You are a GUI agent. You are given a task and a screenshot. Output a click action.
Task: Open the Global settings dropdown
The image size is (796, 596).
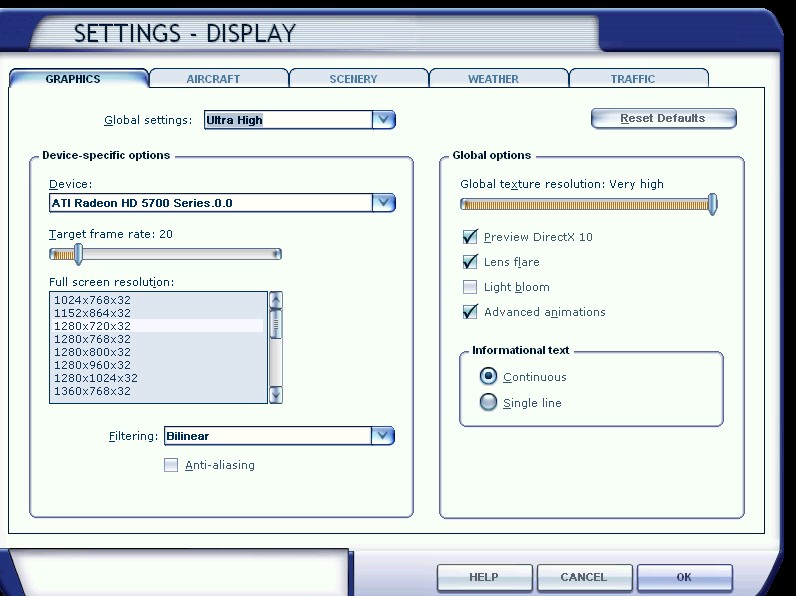tap(384, 120)
